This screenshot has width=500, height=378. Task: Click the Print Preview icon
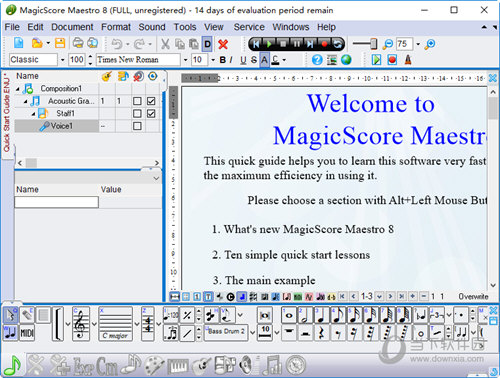(x=92, y=43)
